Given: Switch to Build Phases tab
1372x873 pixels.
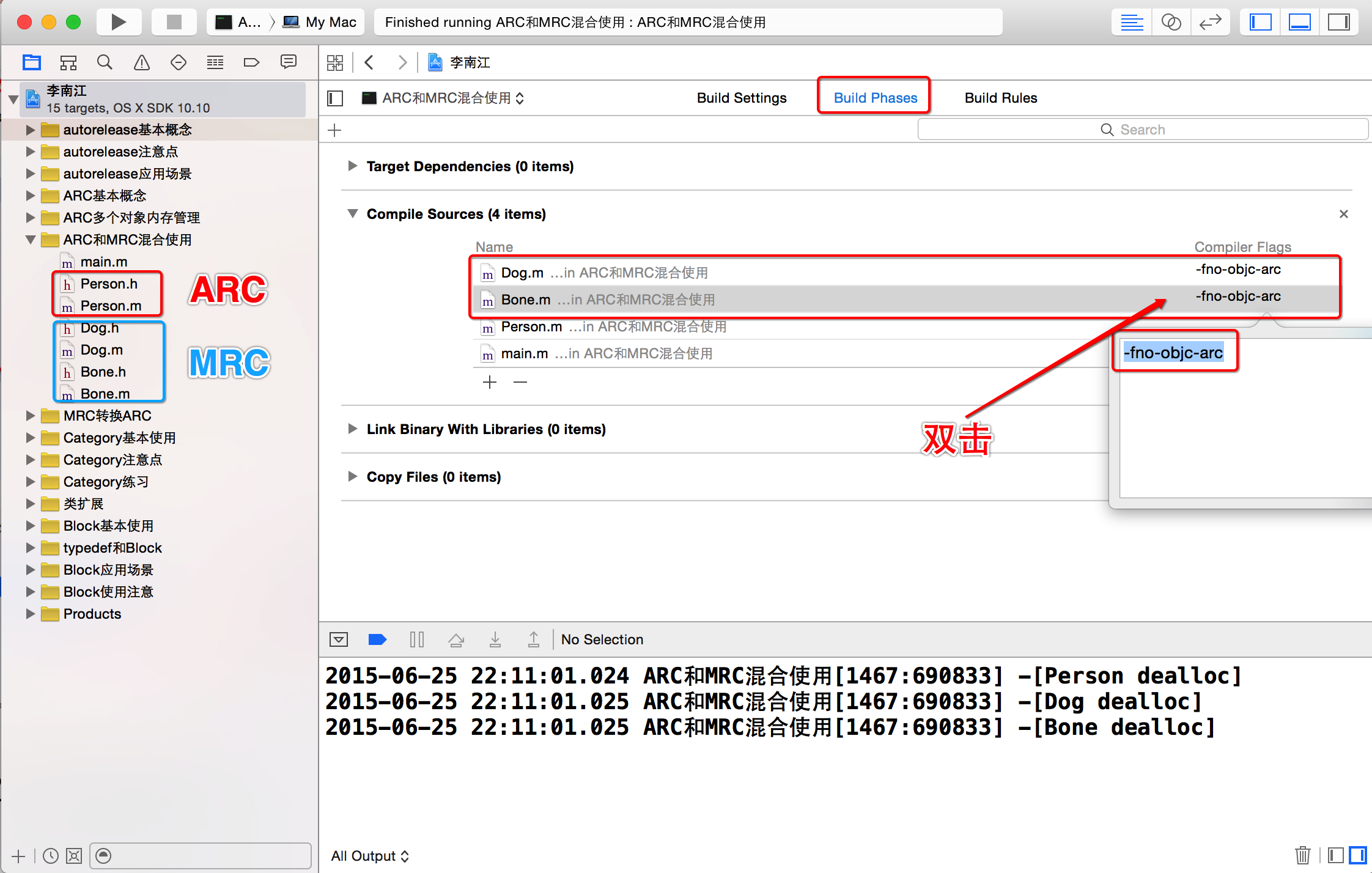Looking at the screenshot, I should pyautogui.click(x=876, y=98).
